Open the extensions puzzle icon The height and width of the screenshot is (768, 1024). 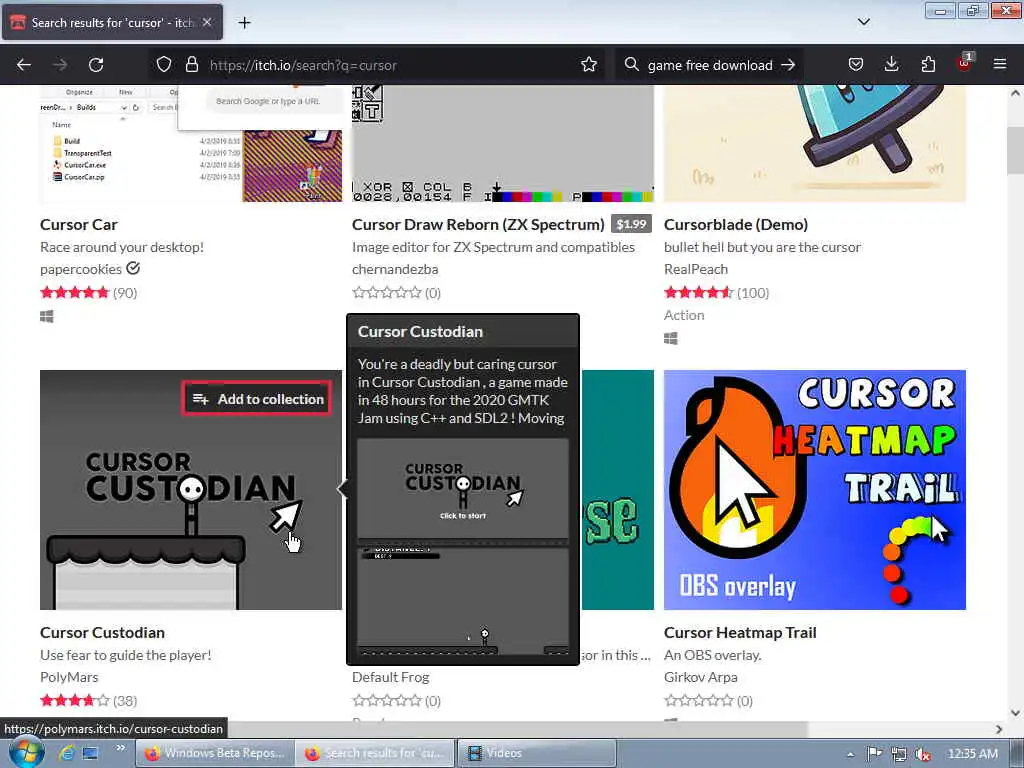928,65
